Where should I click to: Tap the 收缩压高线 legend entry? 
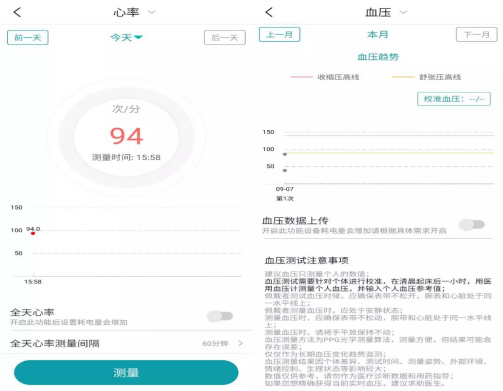325,77
